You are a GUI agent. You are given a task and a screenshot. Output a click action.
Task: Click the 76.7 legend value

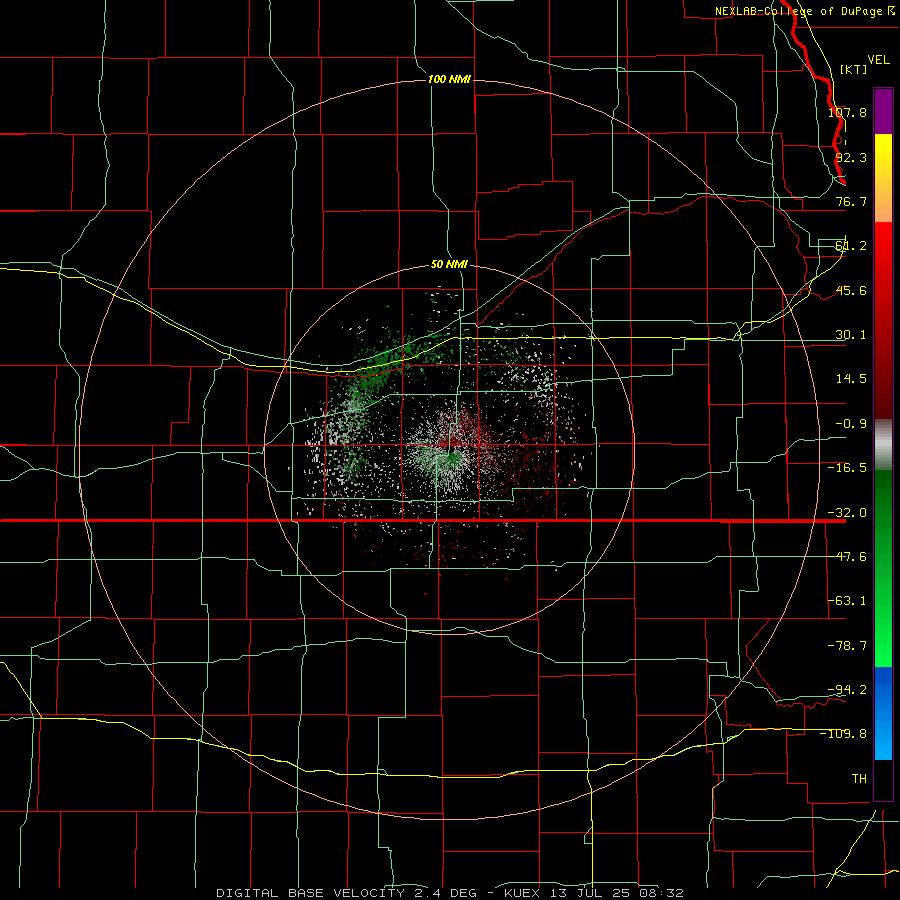pos(851,201)
